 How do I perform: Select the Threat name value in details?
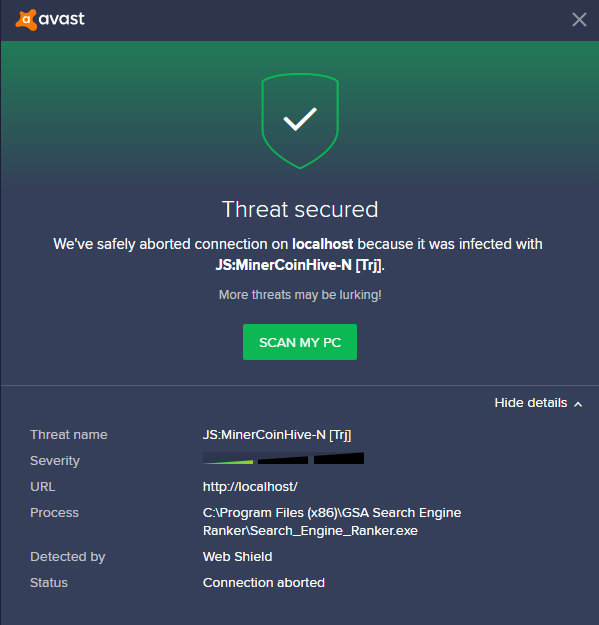coord(277,434)
